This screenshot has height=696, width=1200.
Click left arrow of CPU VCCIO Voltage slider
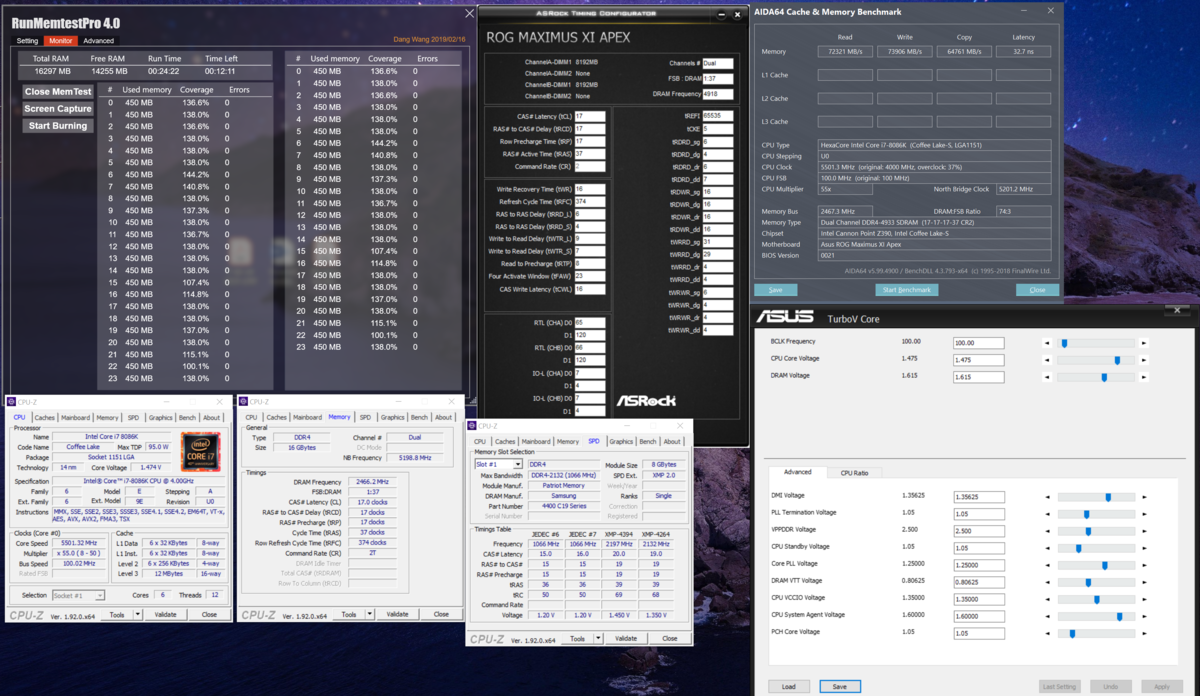(x=1048, y=599)
